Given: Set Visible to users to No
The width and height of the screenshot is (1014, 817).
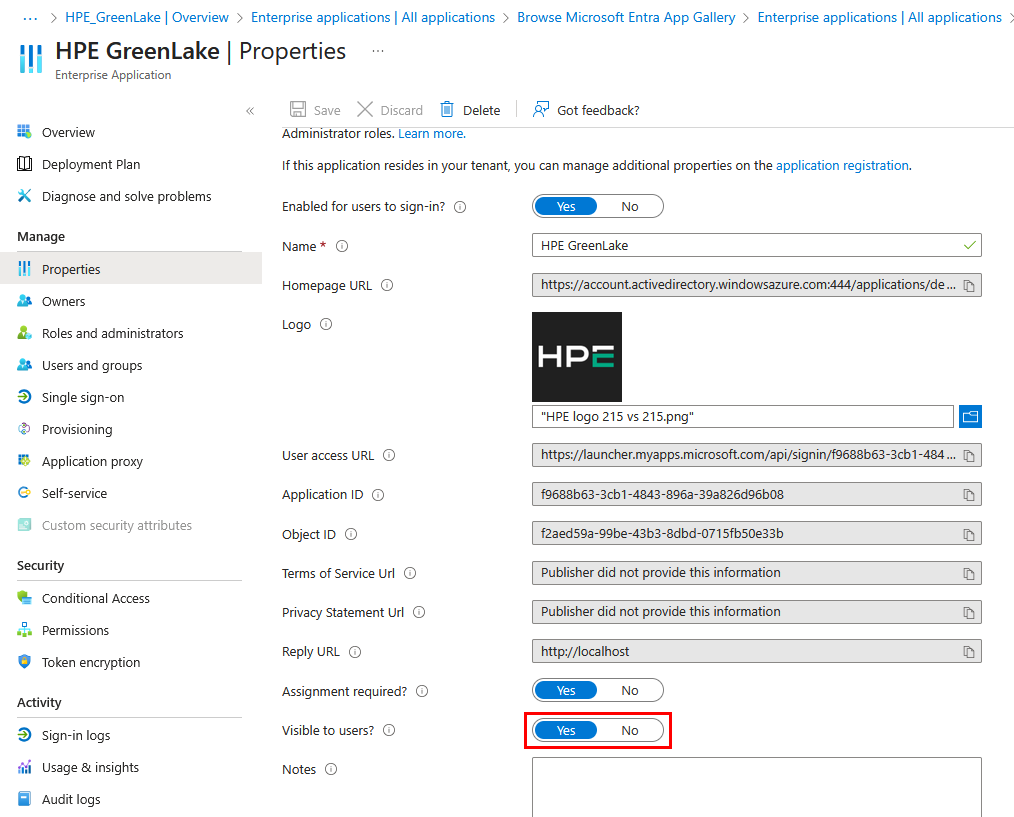Looking at the screenshot, I should [x=630, y=730].
